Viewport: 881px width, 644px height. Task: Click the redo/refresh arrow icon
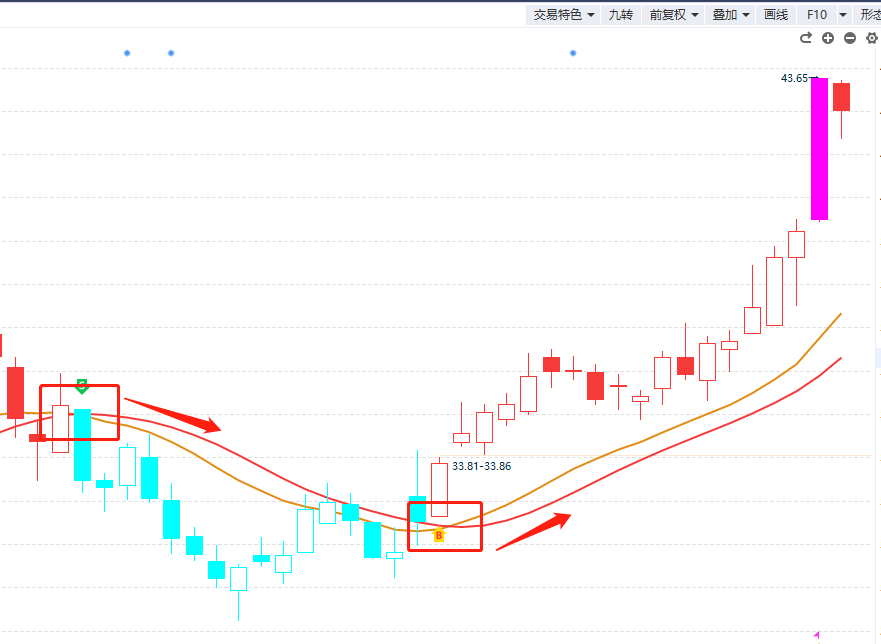806,38
